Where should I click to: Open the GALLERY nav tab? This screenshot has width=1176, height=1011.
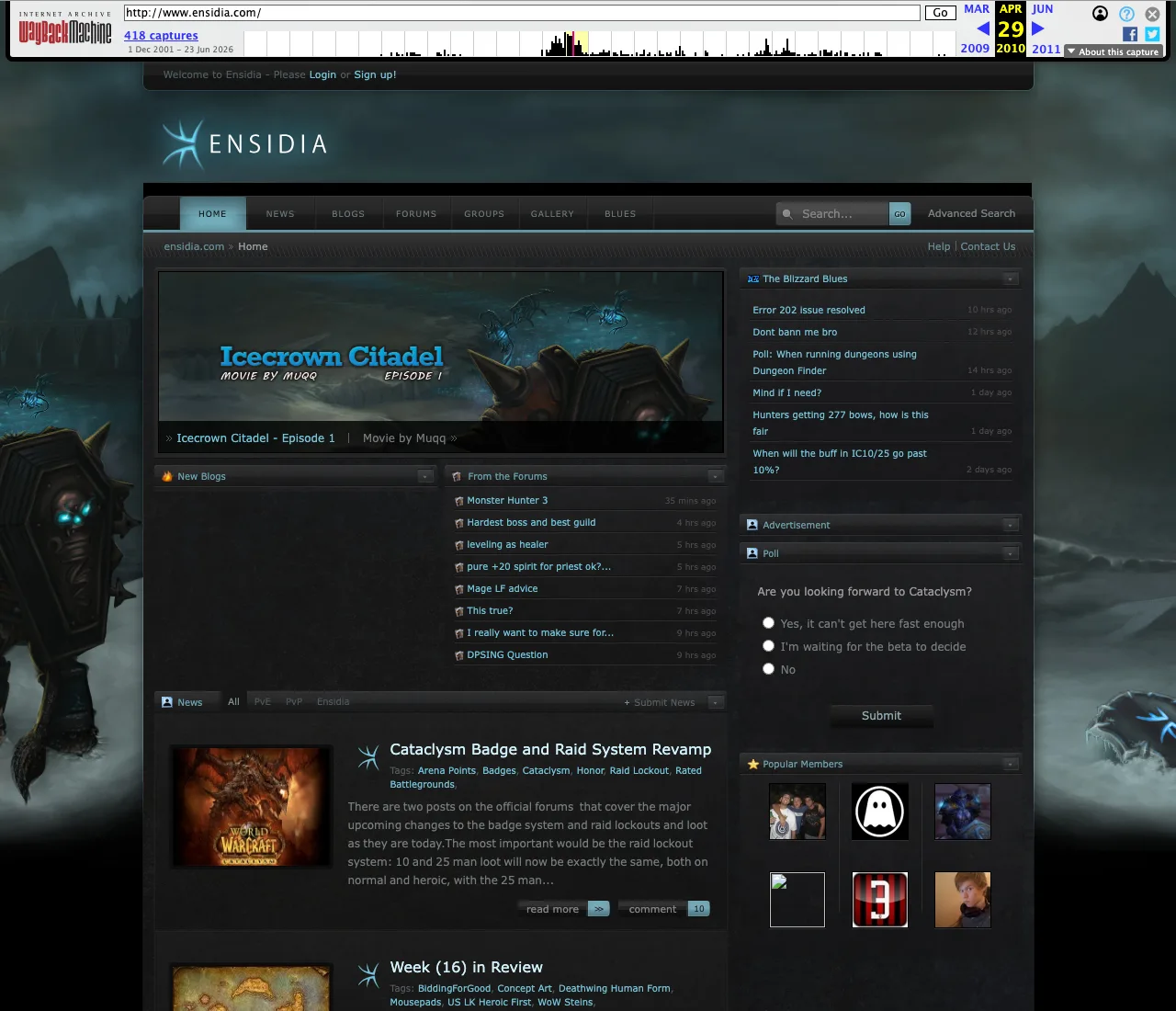point(552,213)
